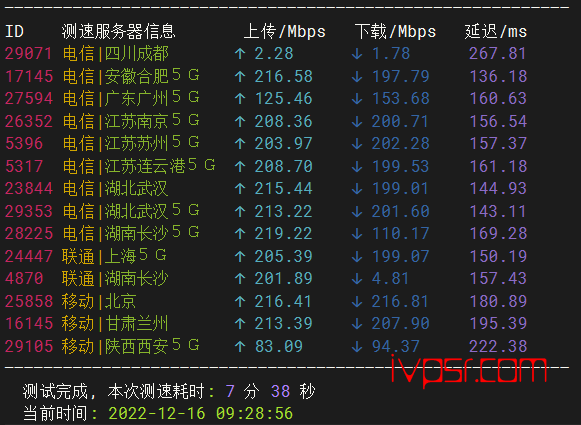581x425 pixels.
Task: Click the download arrow next to 110.17
Action: point(357,234)
